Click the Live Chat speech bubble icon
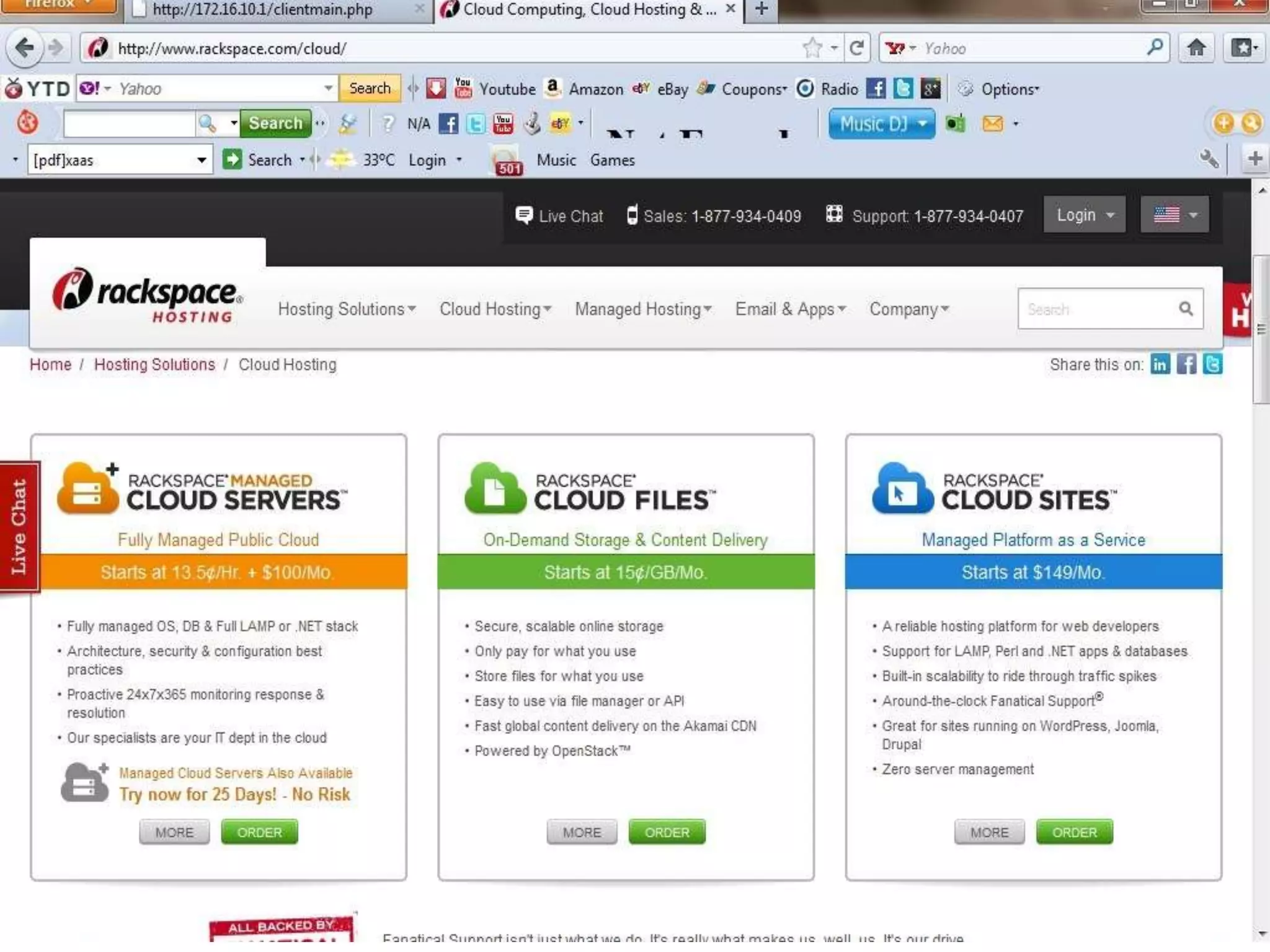1270x952 pixels. (524, 215)
